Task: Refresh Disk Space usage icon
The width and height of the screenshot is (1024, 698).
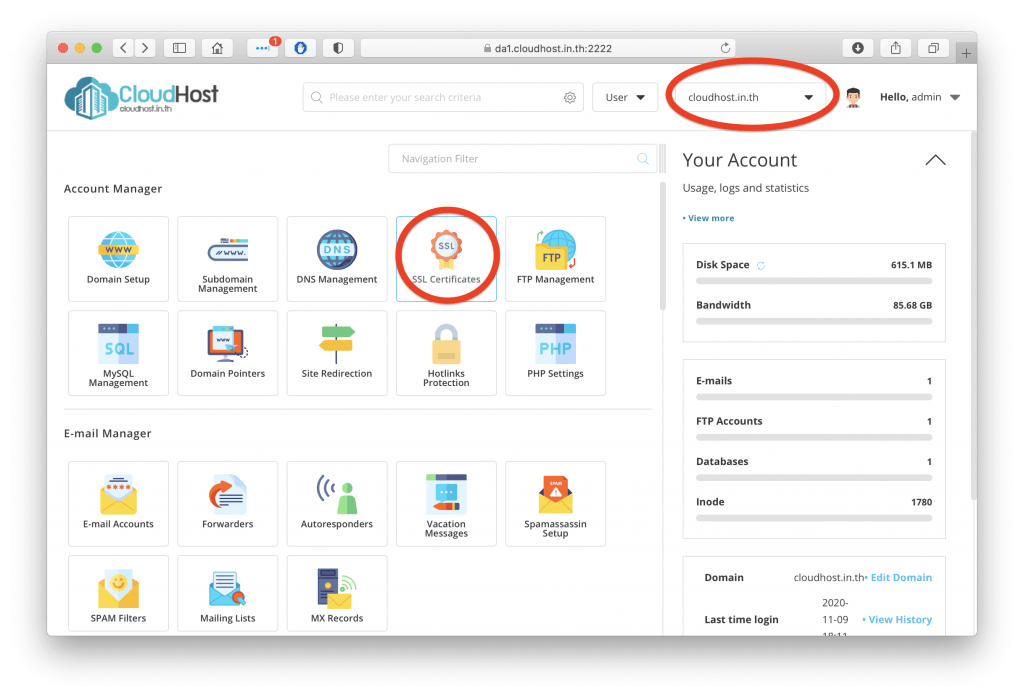Action: pos(761,266)
